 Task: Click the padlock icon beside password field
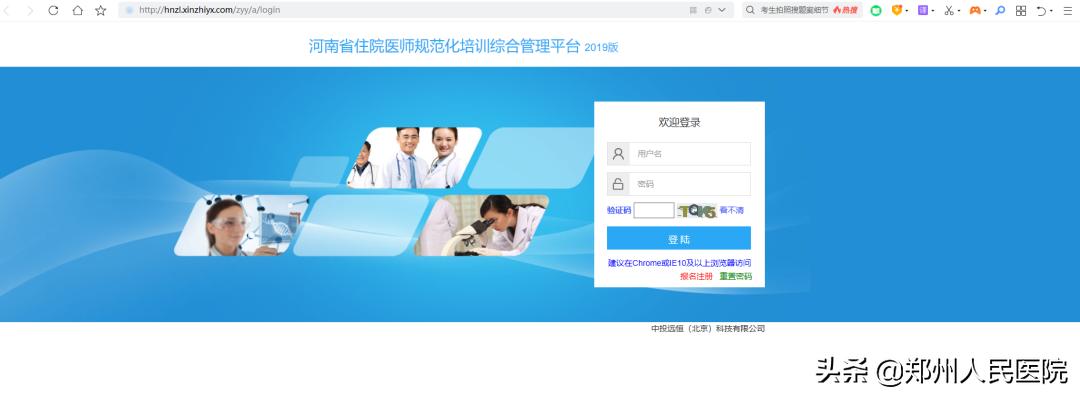tap(618, 184)
